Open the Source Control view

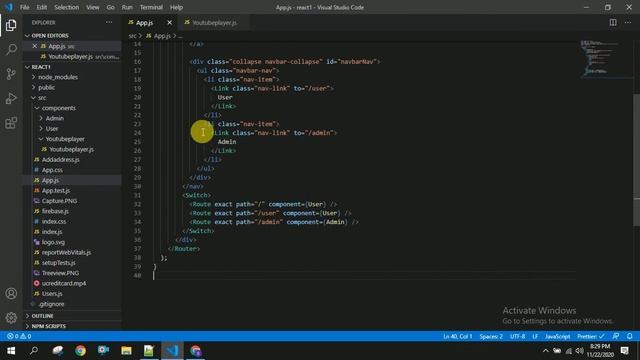click(x=11, y=74)
